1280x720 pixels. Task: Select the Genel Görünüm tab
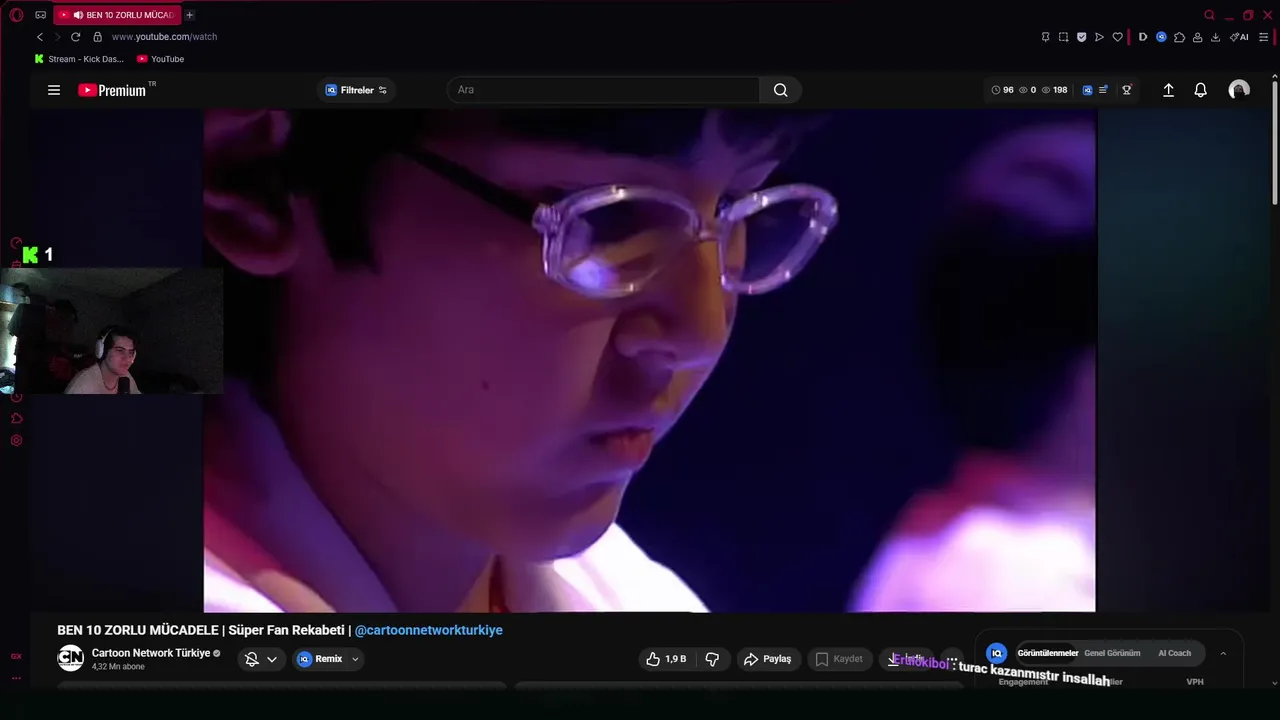(1112, 653)
